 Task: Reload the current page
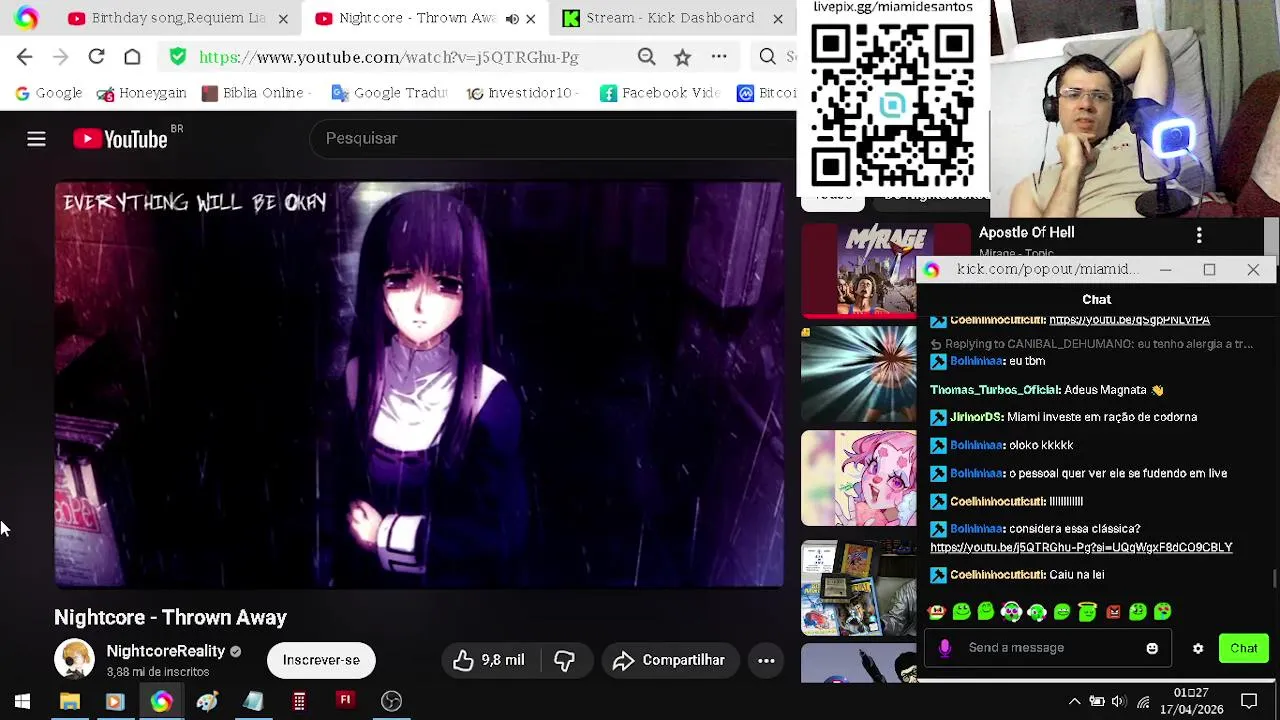(x=96, y=57)
